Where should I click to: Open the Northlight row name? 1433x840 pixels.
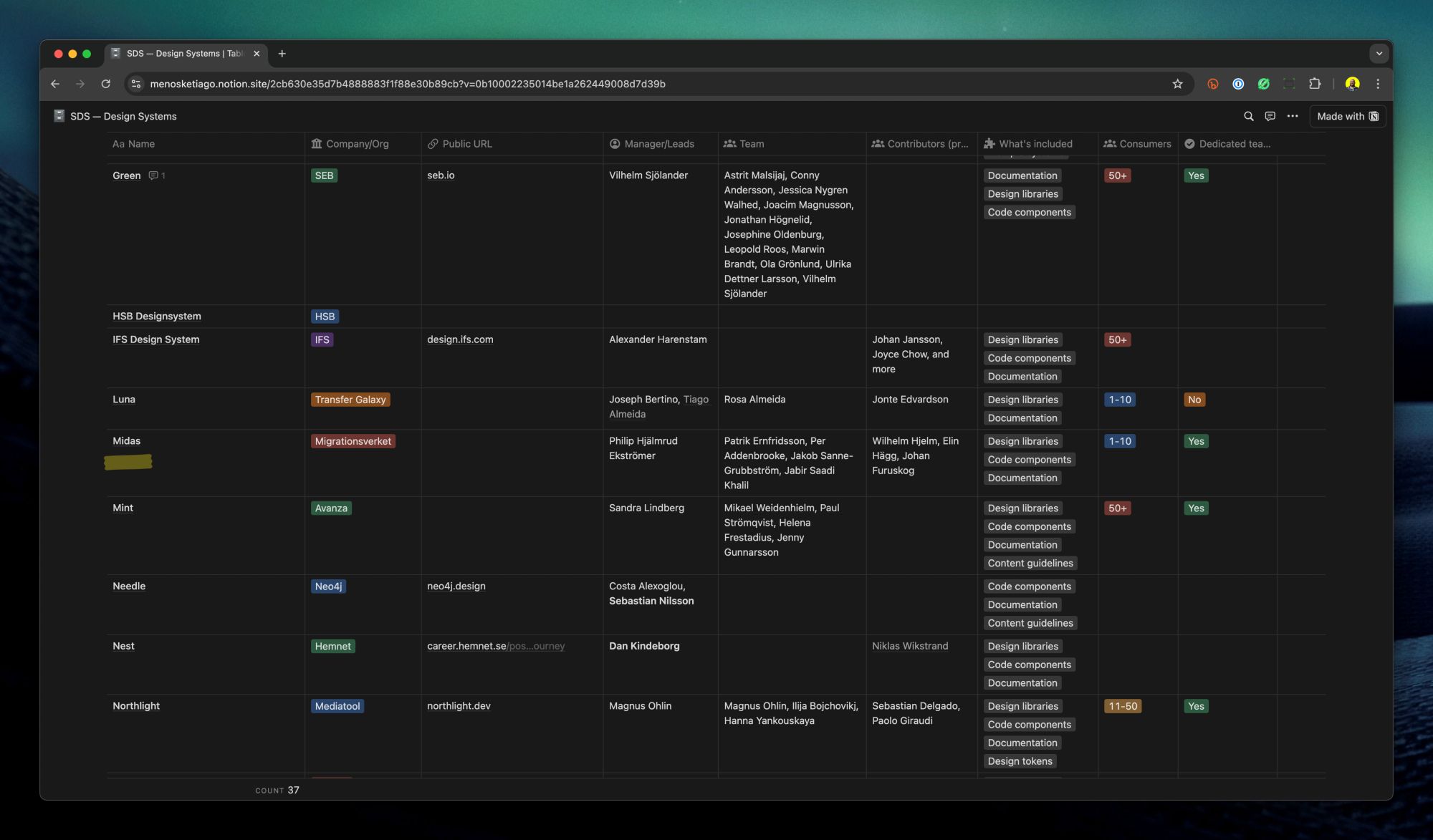pos(136,706)
